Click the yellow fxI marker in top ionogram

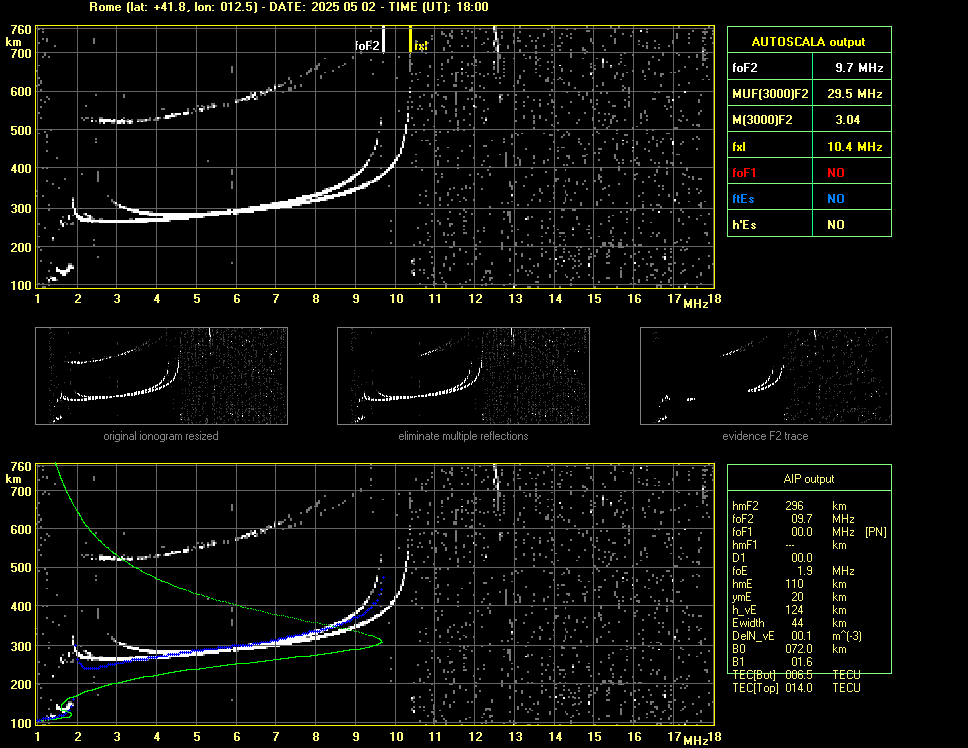pos(411,39)
